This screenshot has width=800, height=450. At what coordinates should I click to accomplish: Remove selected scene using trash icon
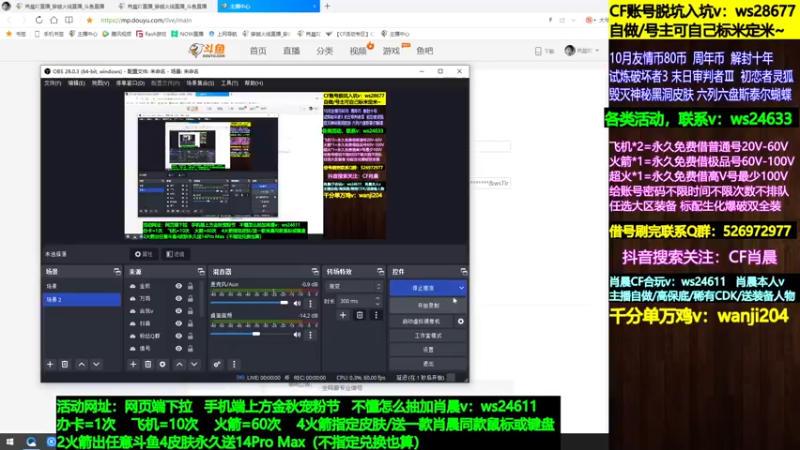pyautogui.click(x=65, y=364)
